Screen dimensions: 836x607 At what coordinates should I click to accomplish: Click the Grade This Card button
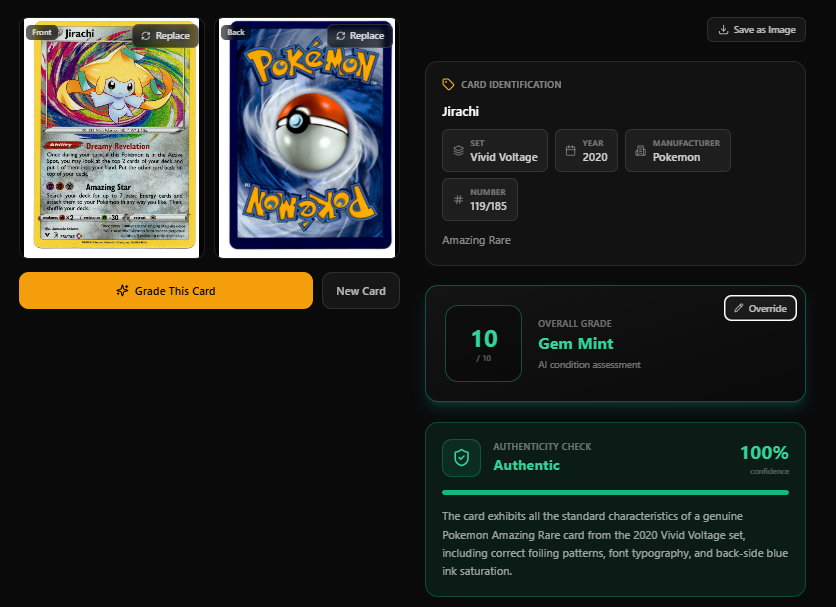166,291
